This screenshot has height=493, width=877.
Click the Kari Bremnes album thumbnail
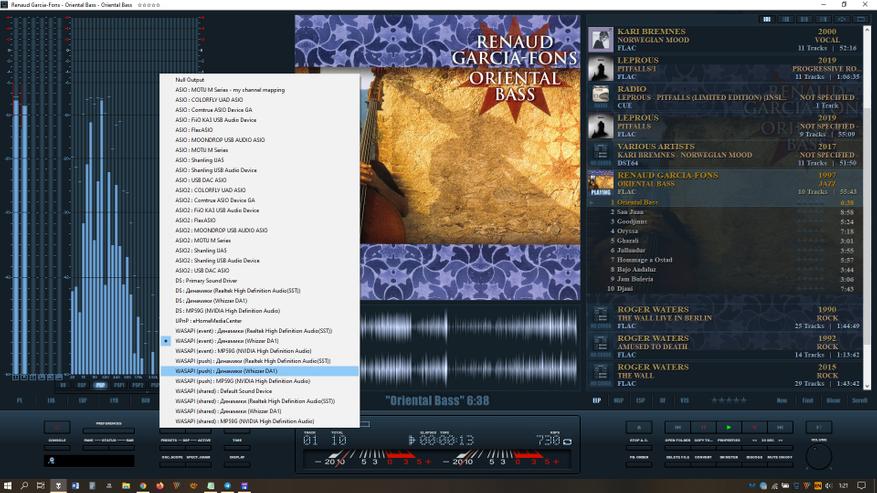(601, 40)
